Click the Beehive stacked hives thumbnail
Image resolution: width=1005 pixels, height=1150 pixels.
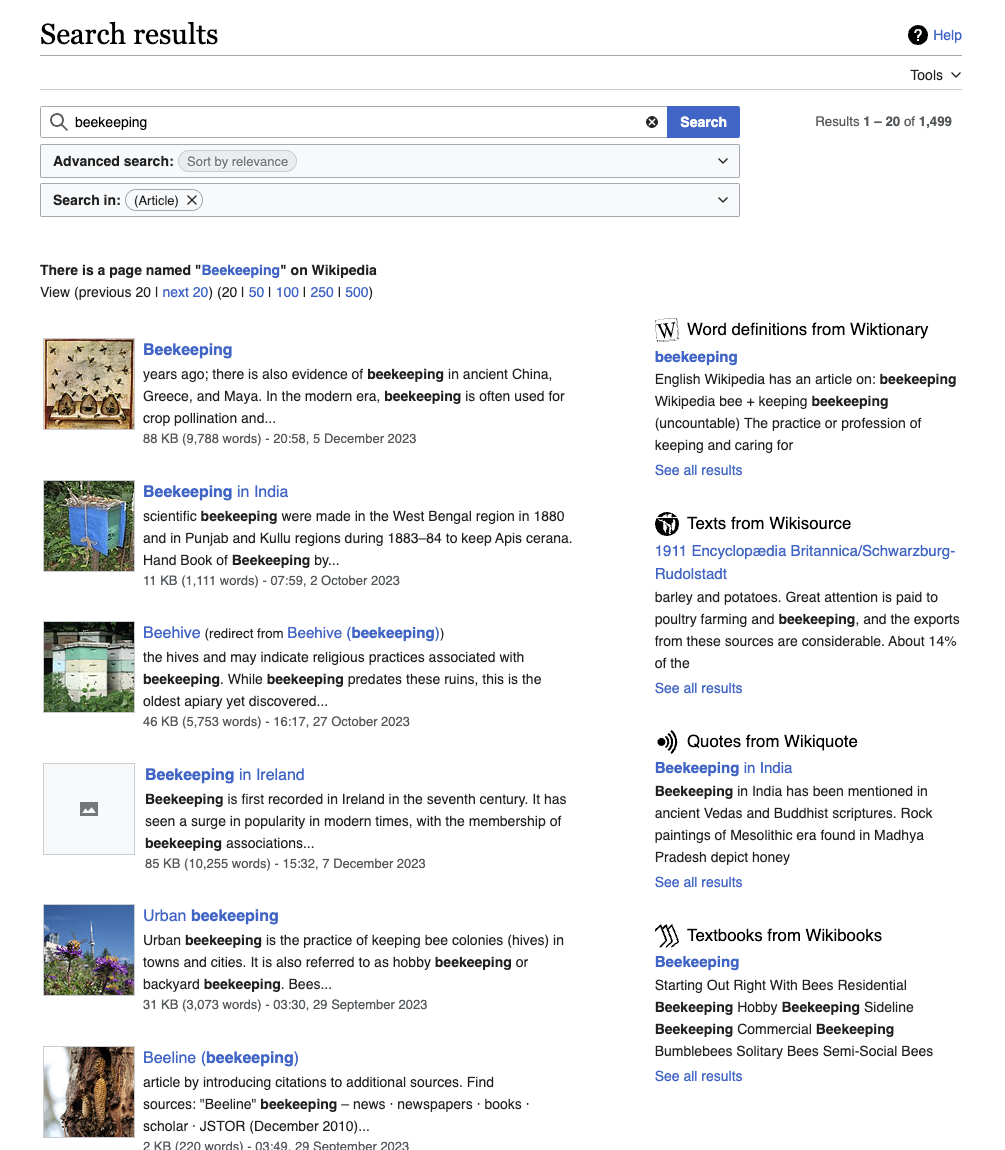[x=89, y=667]
